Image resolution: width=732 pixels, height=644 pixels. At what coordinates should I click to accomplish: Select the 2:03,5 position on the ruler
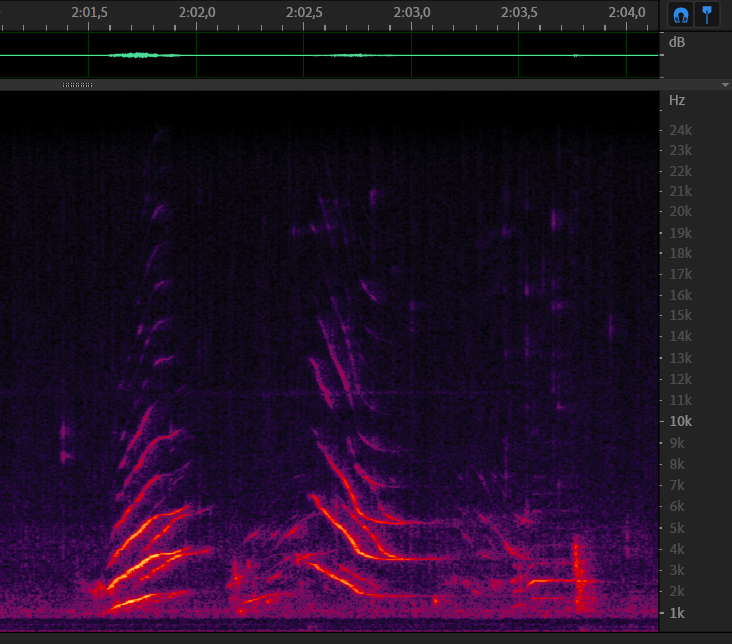518,12
